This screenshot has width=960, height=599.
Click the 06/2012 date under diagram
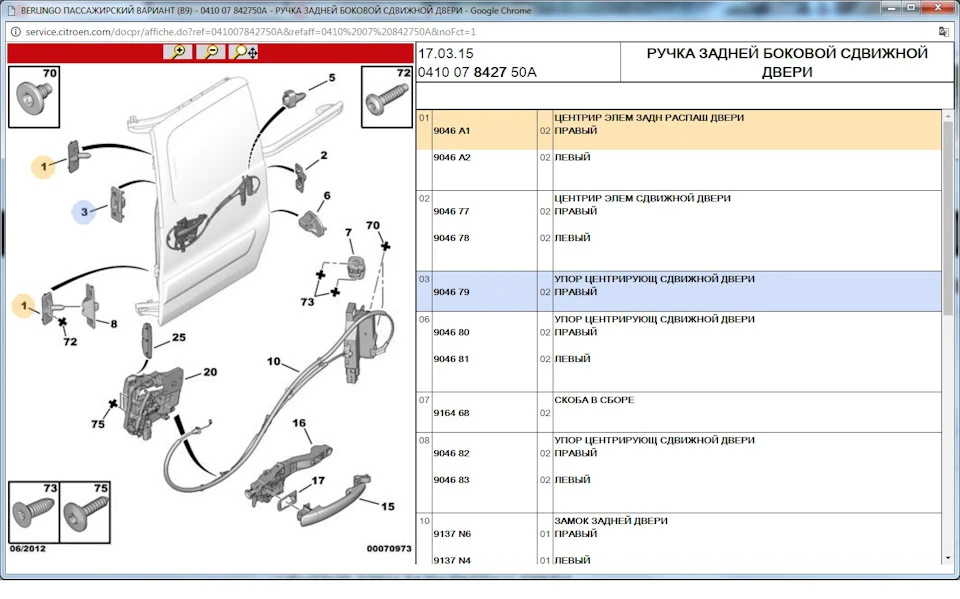[28, 549]
